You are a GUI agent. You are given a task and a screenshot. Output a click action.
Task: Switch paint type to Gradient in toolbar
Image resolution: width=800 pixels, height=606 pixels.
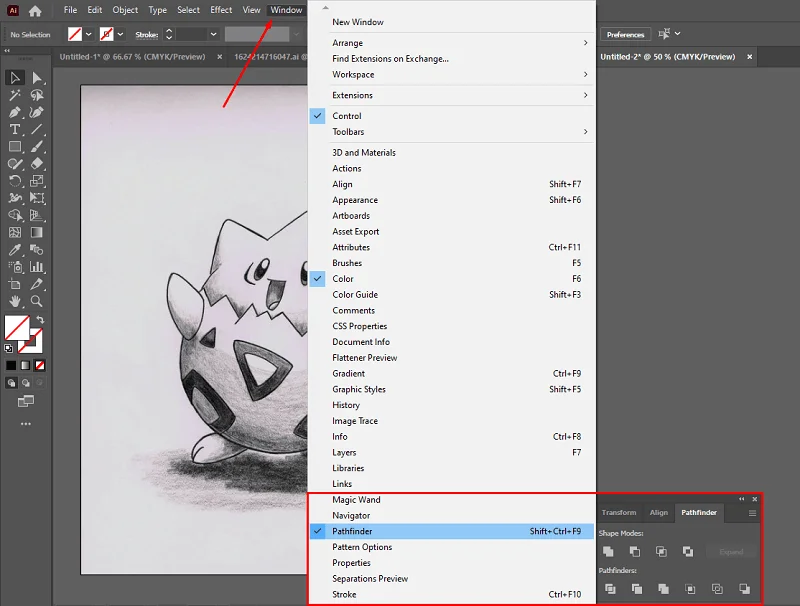click(x=26, y=365)
